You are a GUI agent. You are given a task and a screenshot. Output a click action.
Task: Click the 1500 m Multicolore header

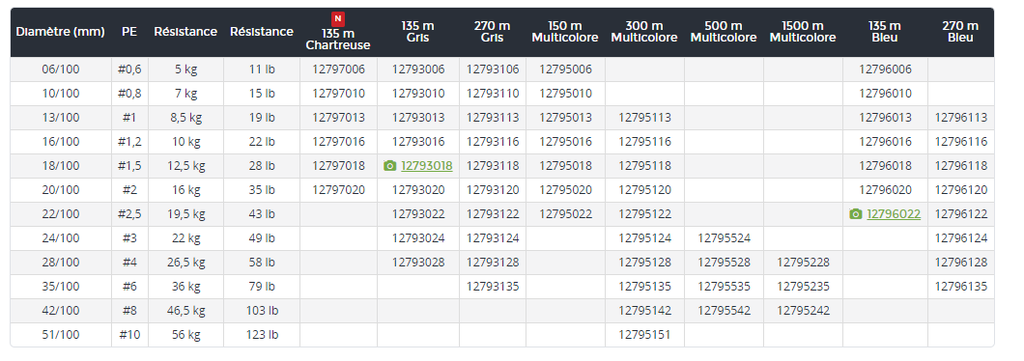coord(803,32)
